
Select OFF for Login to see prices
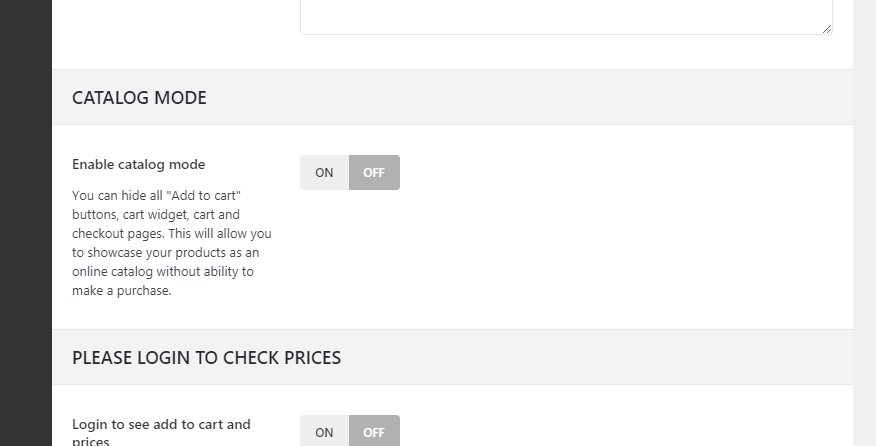(374, 432)
